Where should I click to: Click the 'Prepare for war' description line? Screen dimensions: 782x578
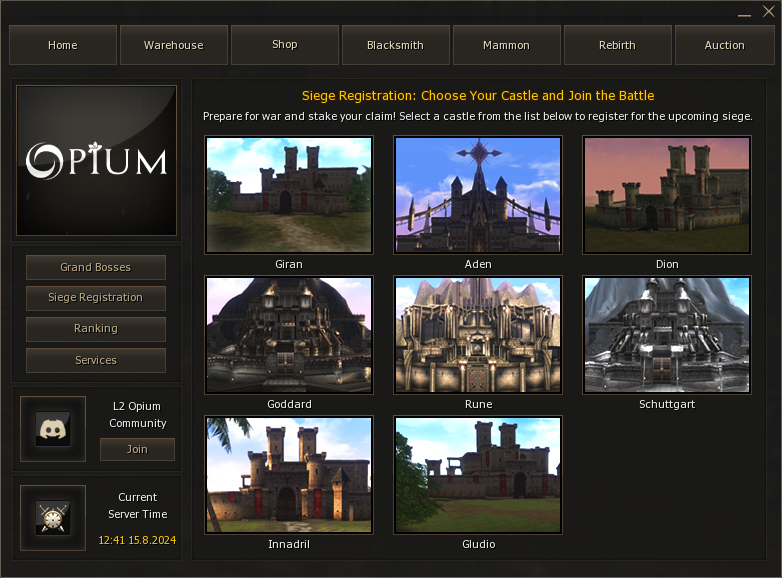478,116
